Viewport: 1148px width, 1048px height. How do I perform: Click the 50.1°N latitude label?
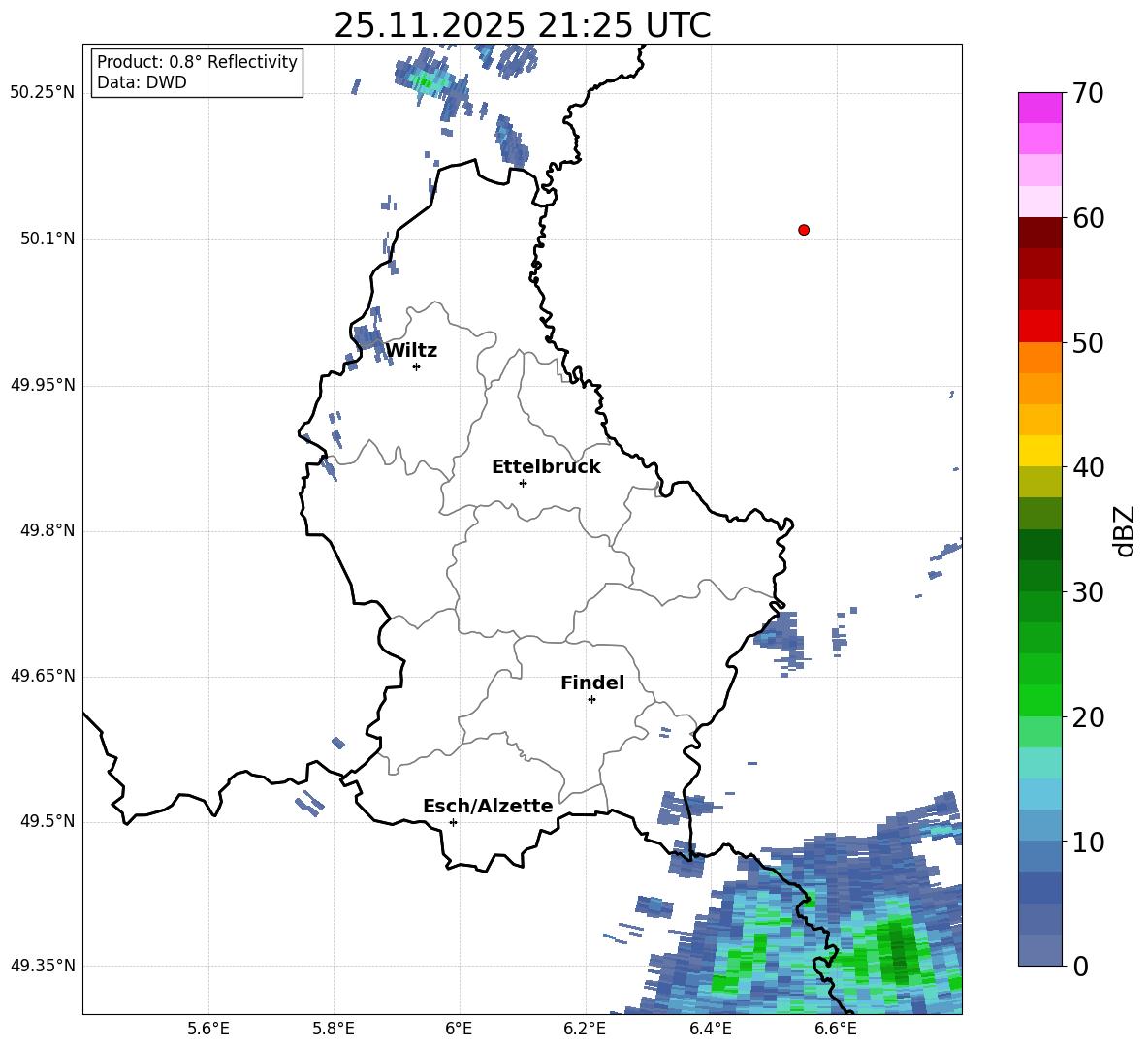point(48,238)
